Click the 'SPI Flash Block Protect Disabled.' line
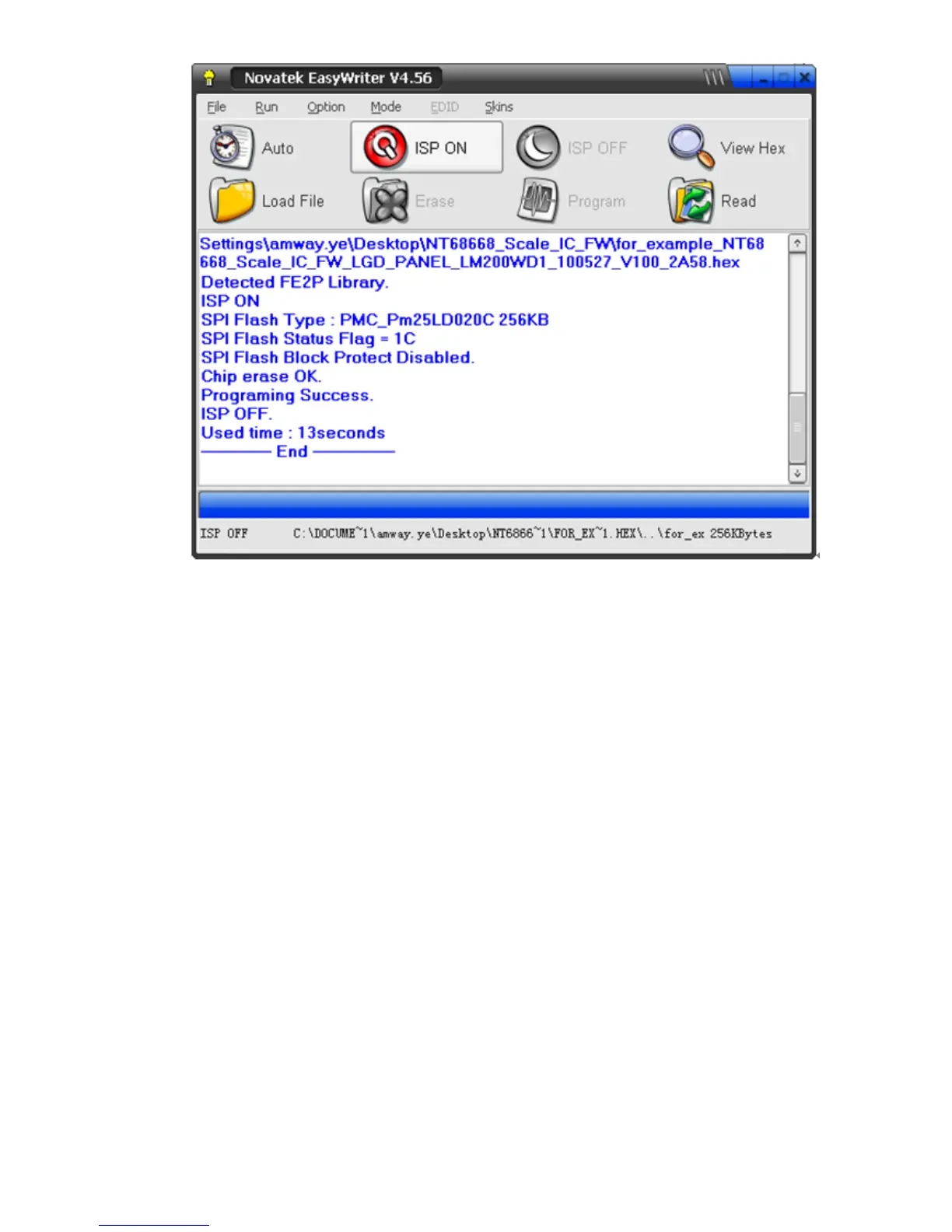The width and height of the screenshot is (952, 1232). (338, 358)
